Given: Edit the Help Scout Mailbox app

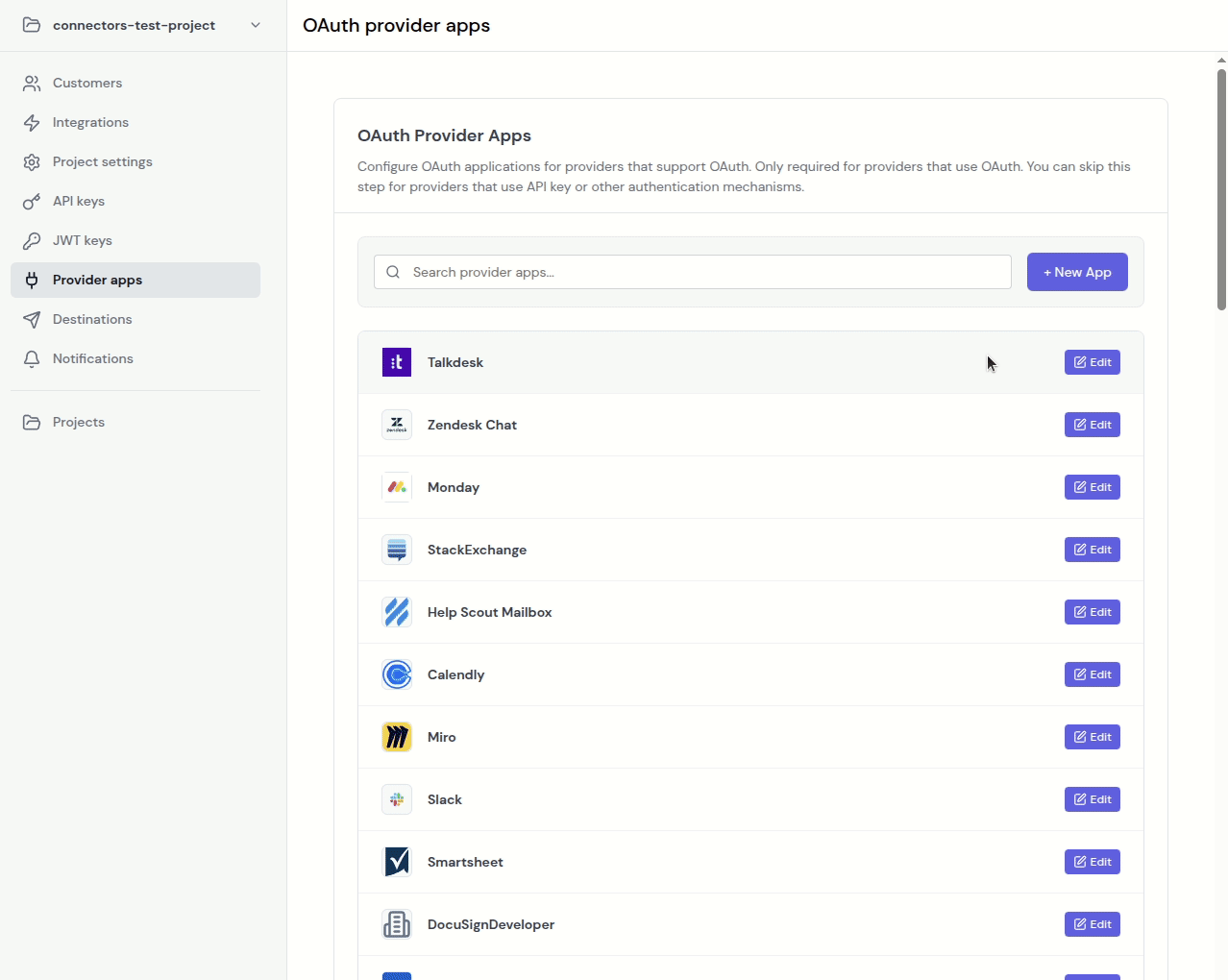Looking at the screenshot, I should pyautogui.click(x=1093, y=612).
